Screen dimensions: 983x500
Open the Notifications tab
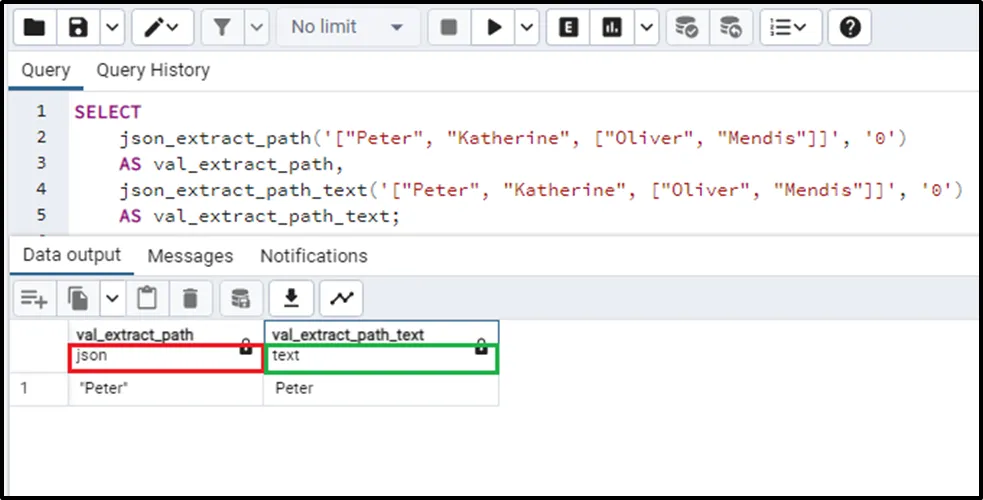[313, 256]
